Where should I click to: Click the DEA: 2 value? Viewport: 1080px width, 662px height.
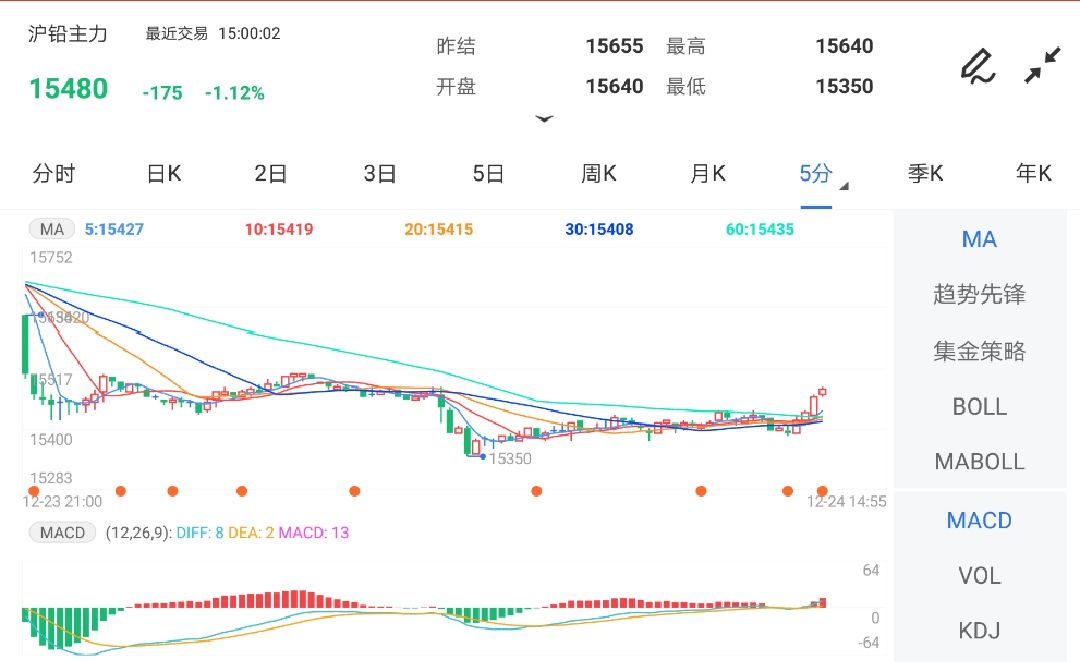(251, 532)
